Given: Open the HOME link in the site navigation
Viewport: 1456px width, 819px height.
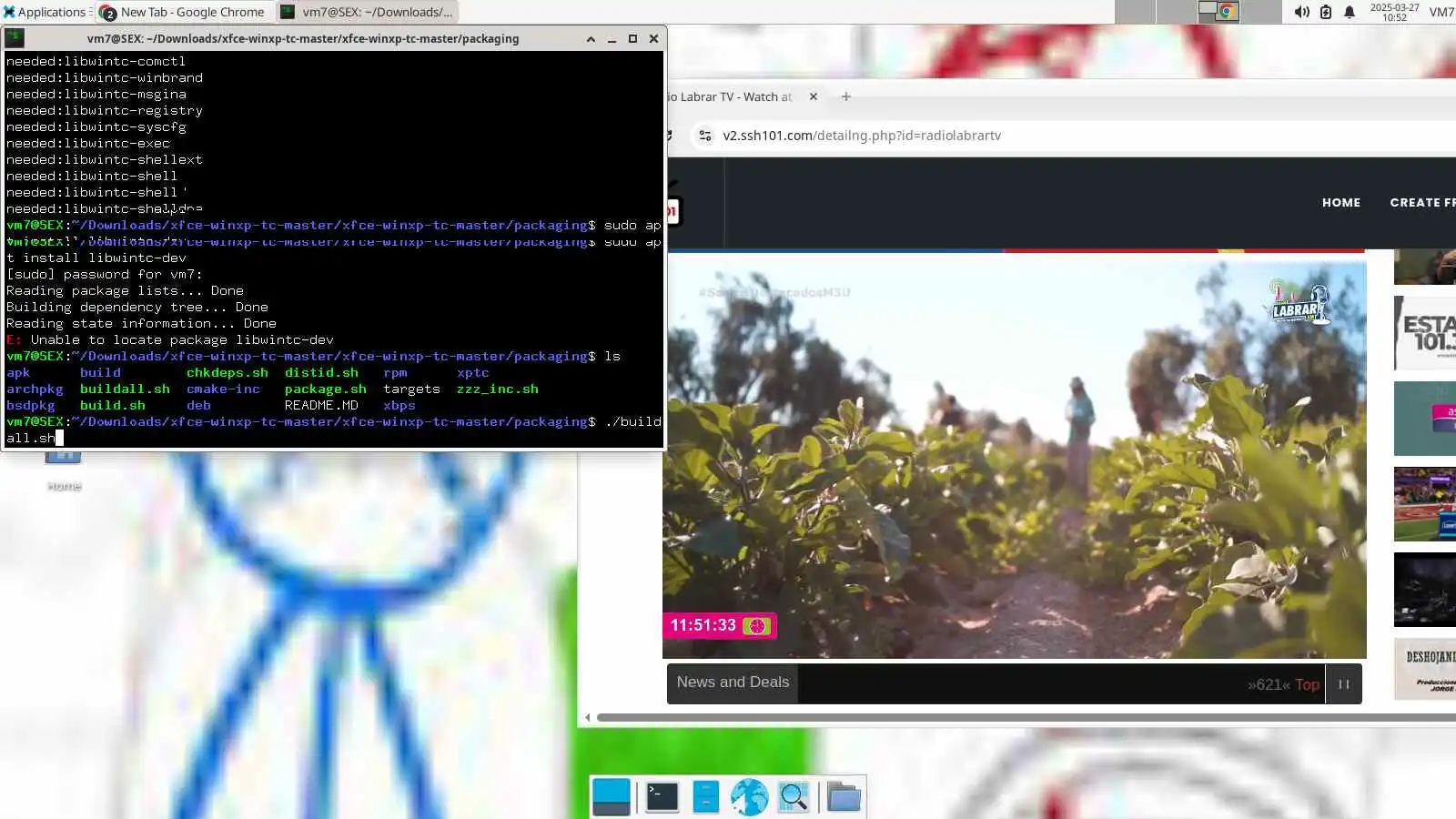Looking at the screenshot, I should (1341, 203).
